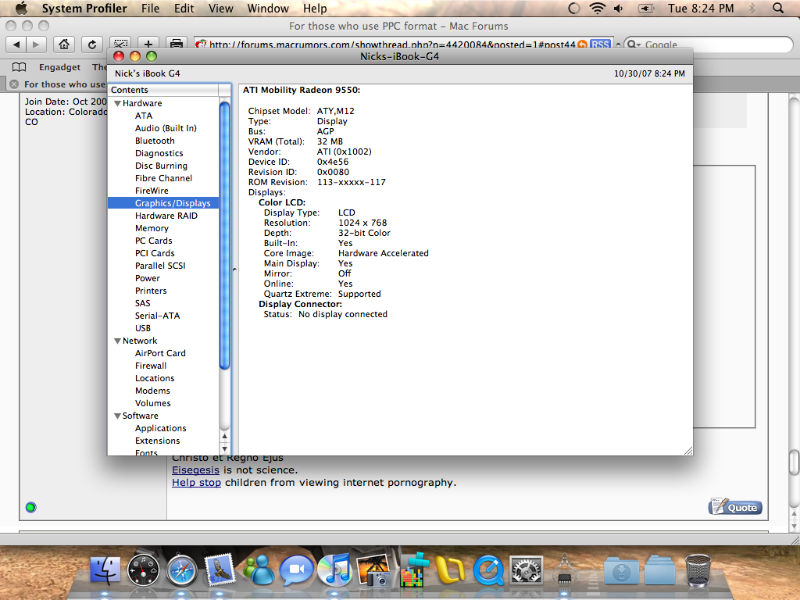
Task: Click the battery status icon
Action: [646, 8]
